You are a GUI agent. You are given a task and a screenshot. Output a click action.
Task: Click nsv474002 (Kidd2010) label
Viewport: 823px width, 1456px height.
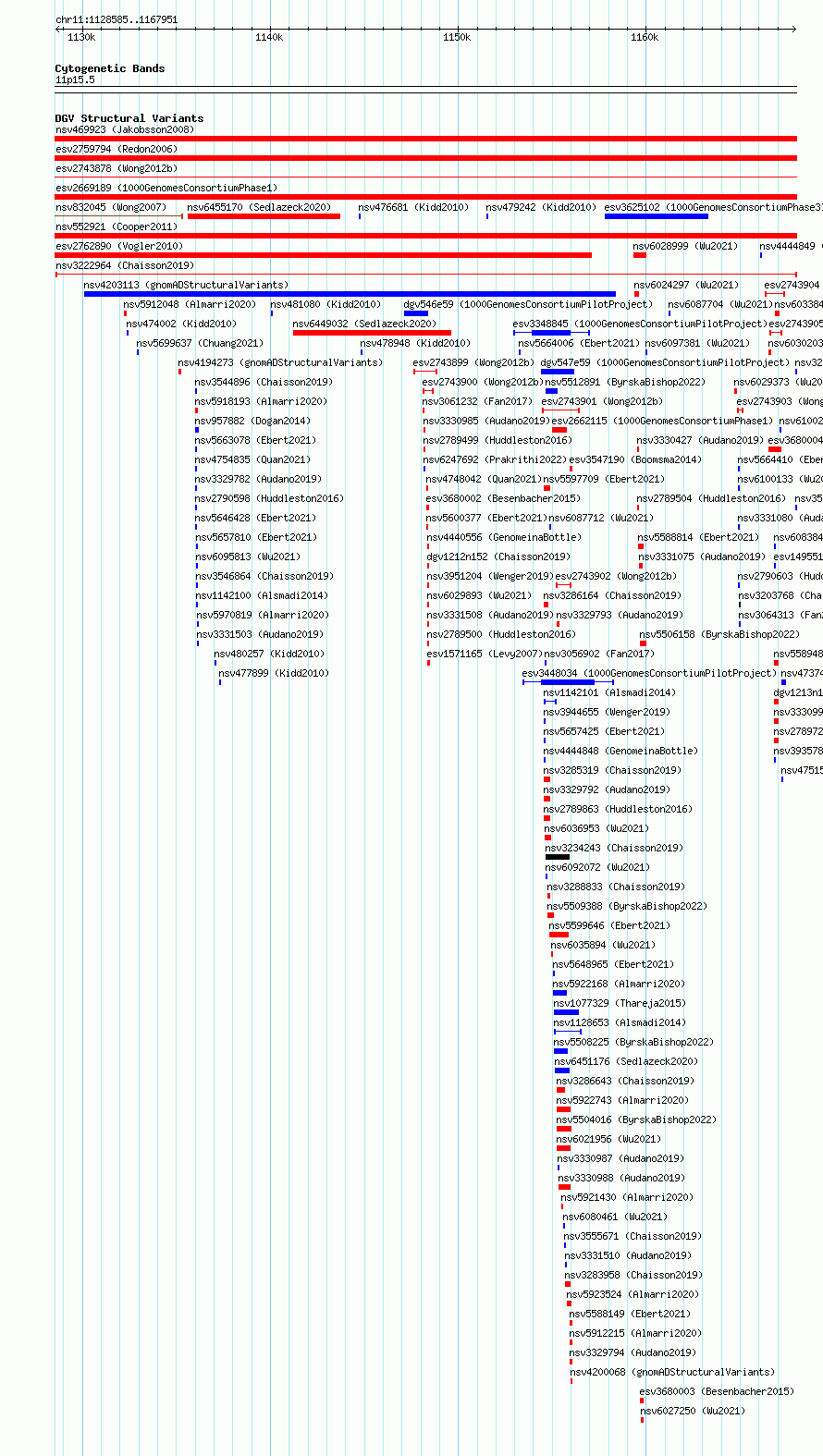(x=181, y=324)
